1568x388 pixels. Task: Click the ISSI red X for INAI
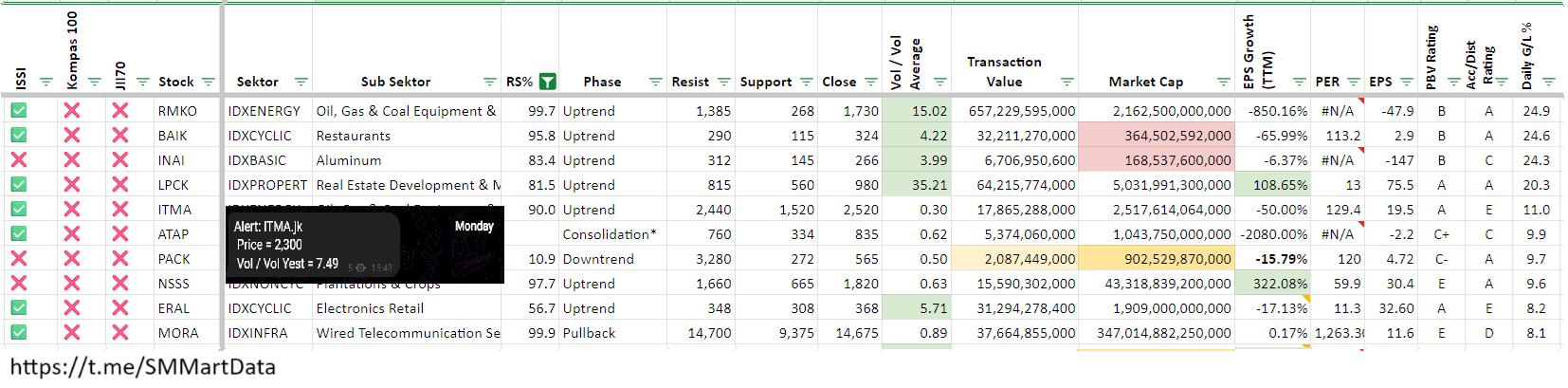(19, 160)
